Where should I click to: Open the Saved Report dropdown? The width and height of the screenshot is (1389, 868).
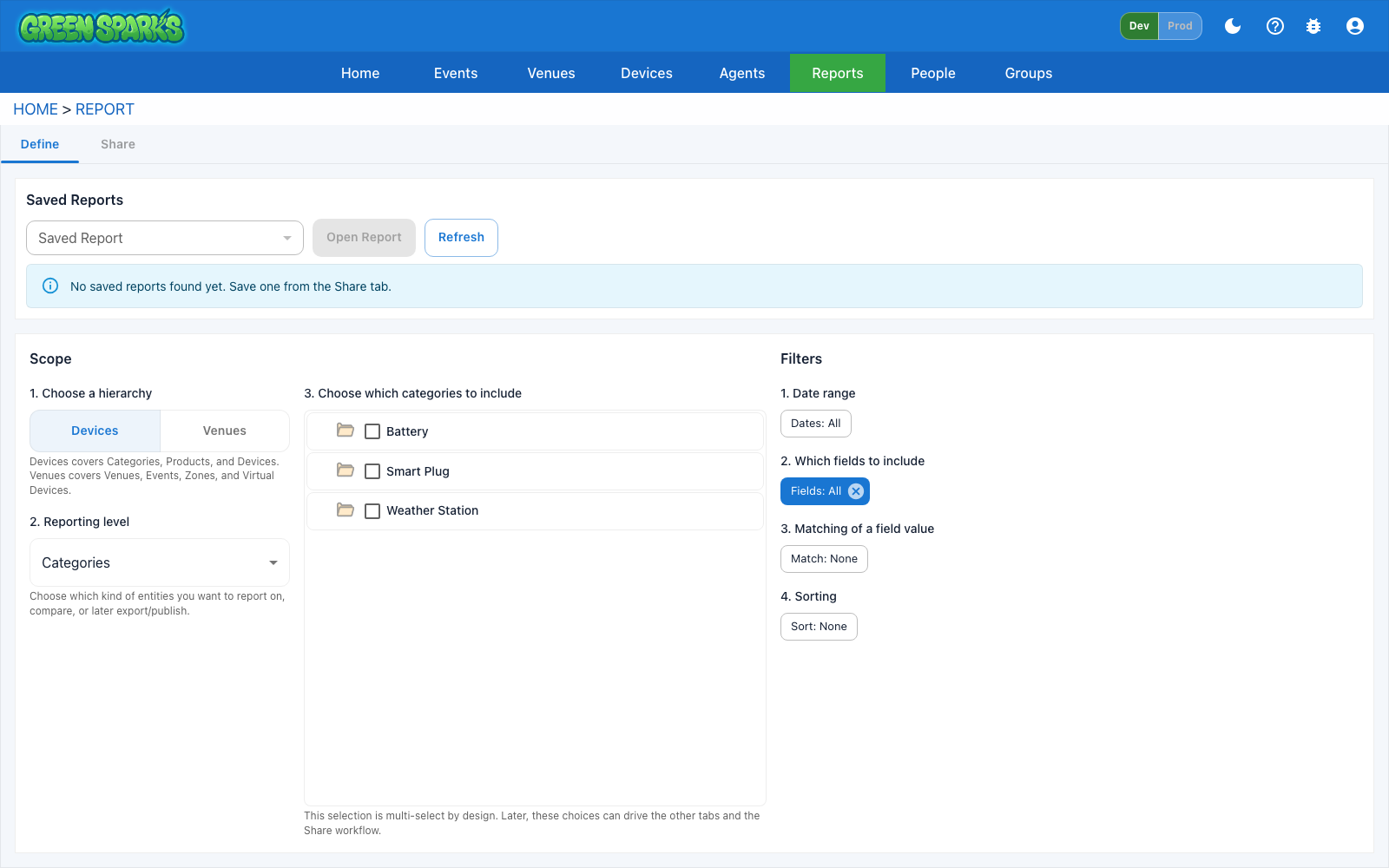(165, 238)
